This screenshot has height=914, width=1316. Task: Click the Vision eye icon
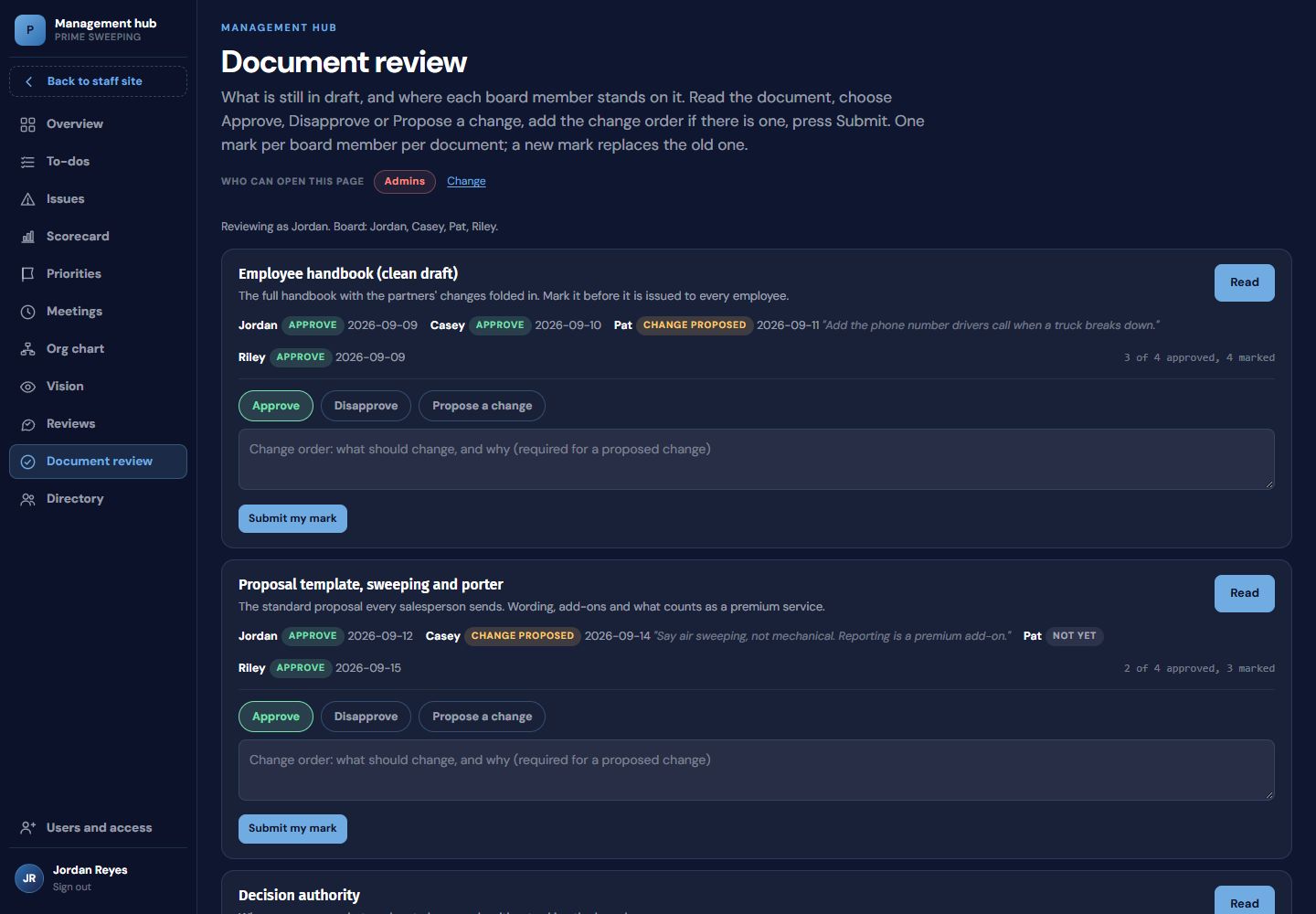click(28, 387)
